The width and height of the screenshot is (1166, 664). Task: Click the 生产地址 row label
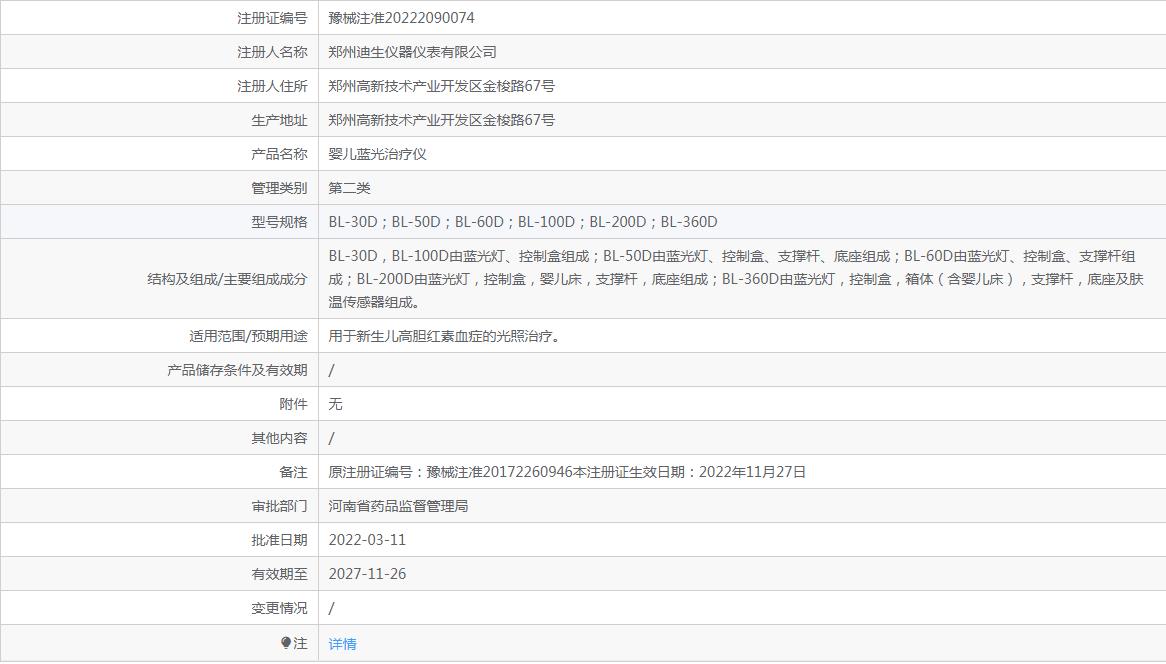[x=279, y=120]
